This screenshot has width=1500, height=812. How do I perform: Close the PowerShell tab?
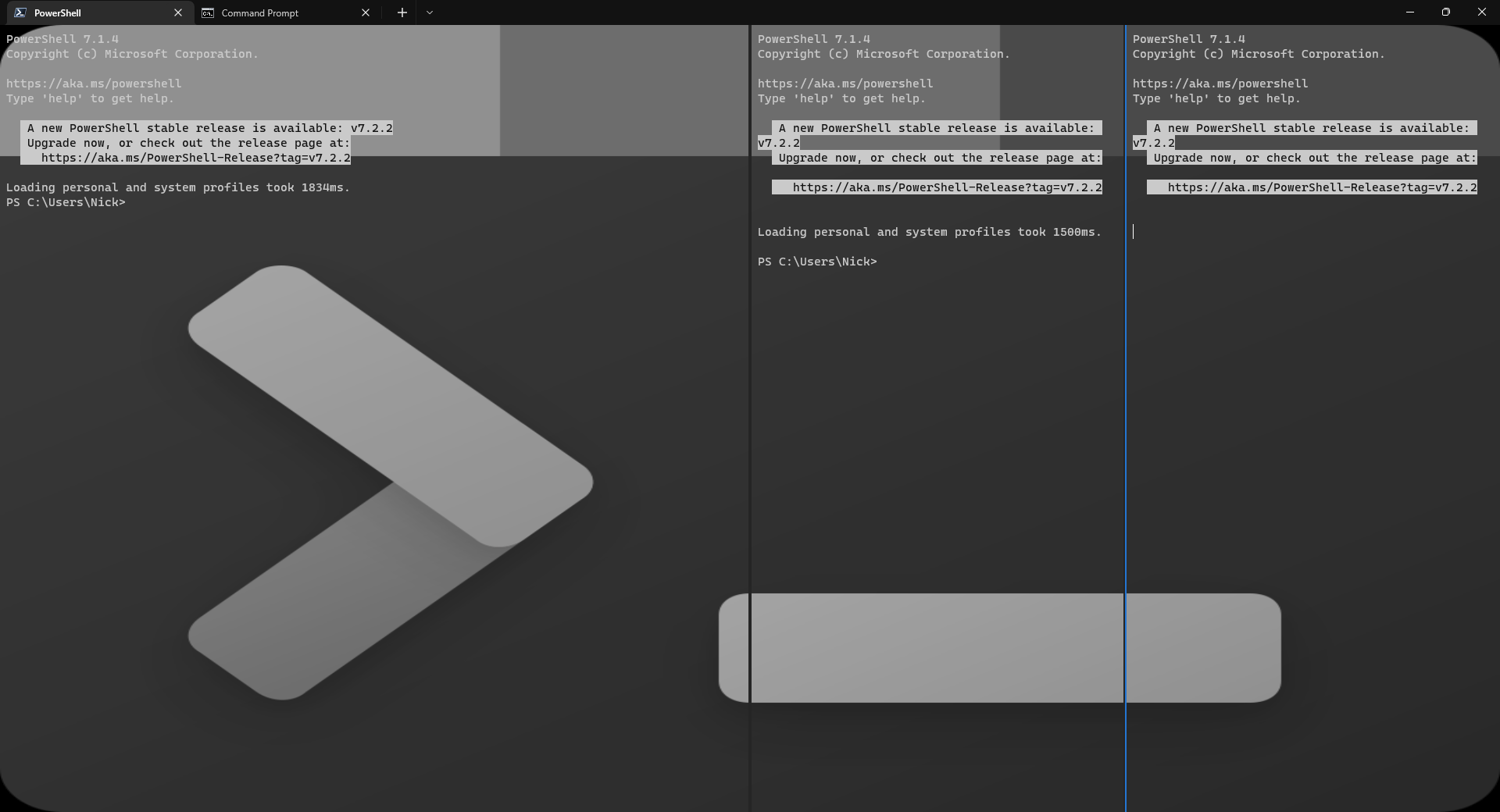click(178, 12)
